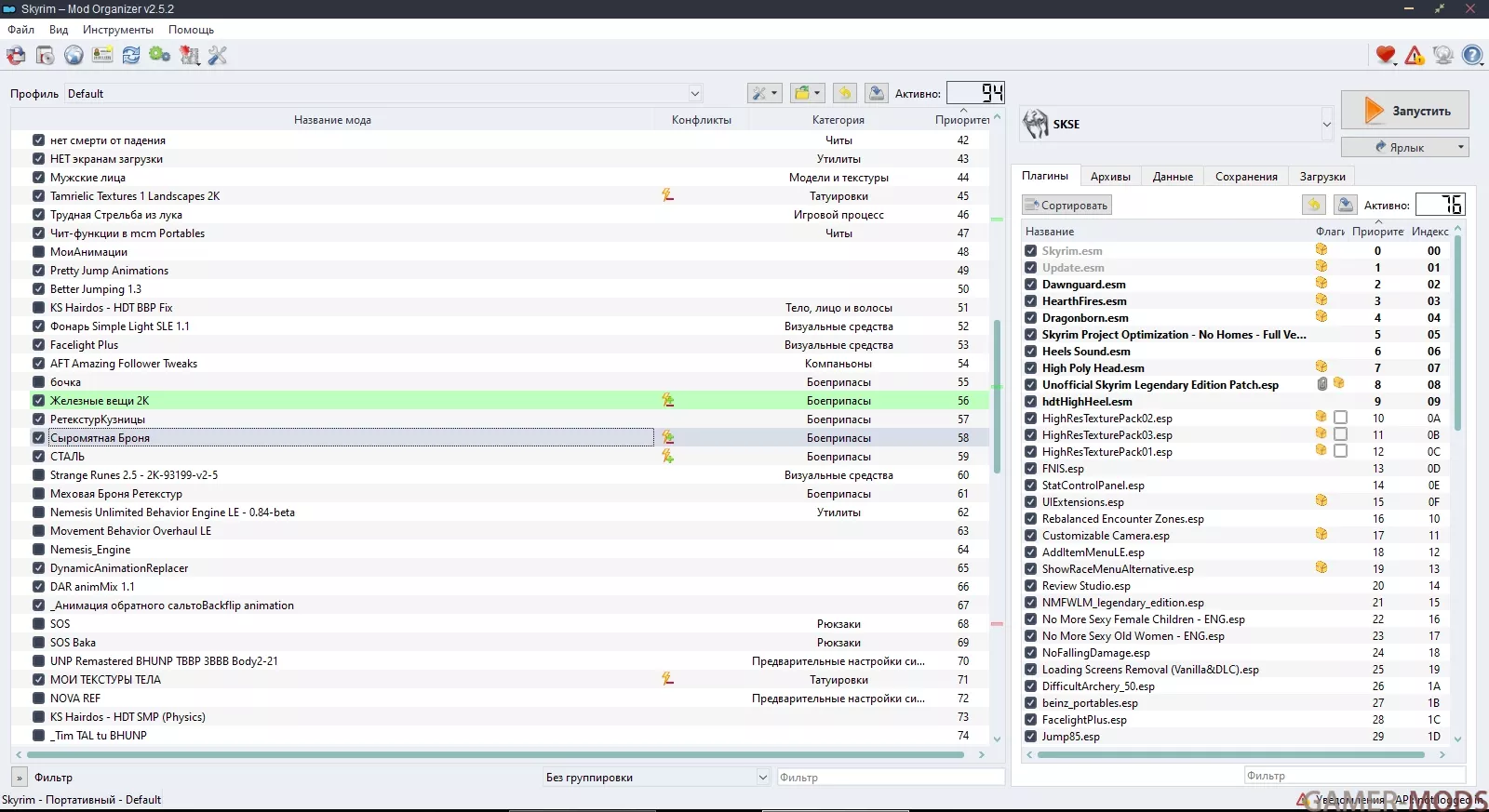Switch to the Загрузки tab
Screen dimensions: 1489x812
pyautogui.click(x=1322, y=177)
